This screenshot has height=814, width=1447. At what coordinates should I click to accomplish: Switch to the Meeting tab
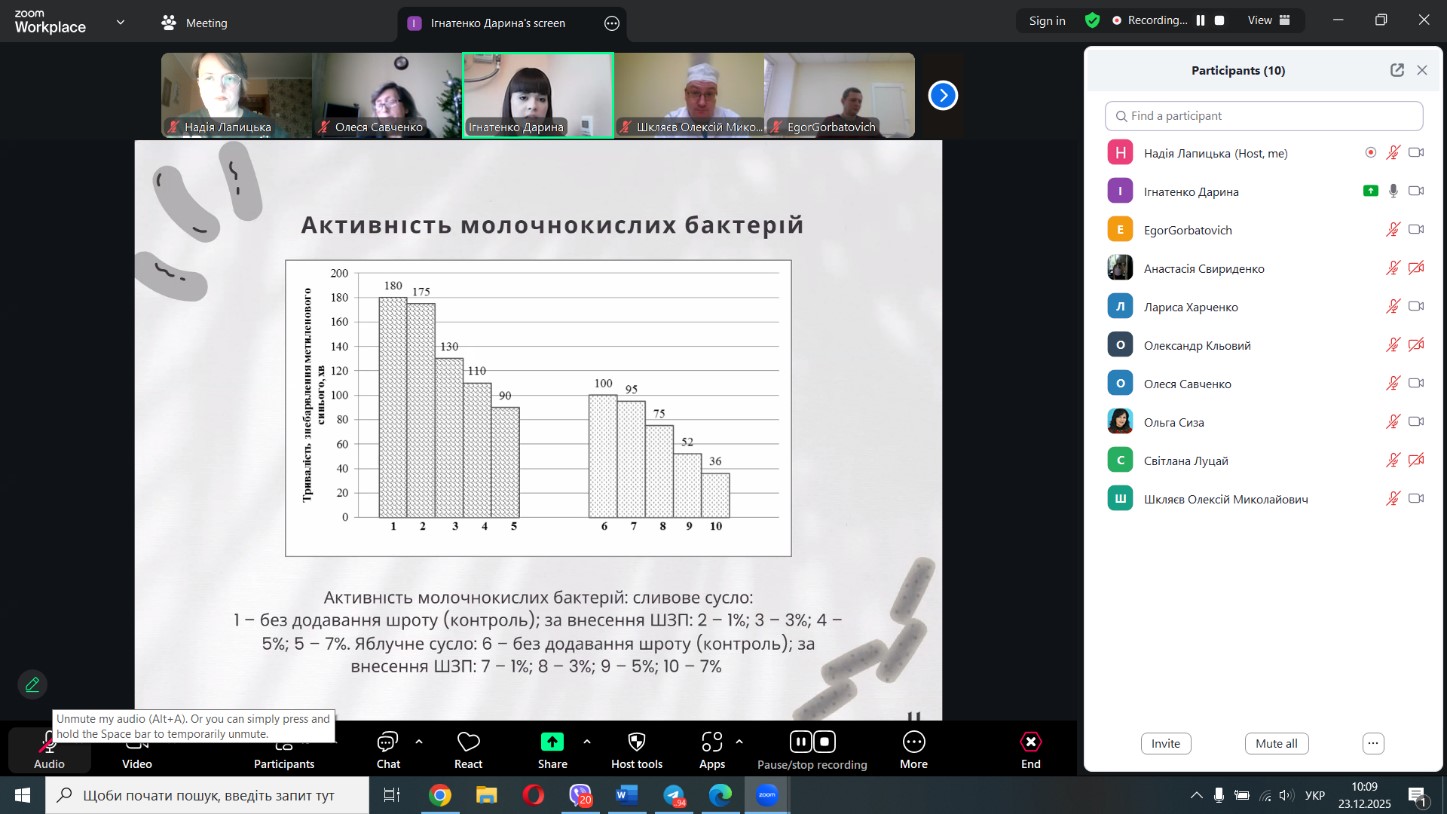pyautogui.click(x=195, y=23)
